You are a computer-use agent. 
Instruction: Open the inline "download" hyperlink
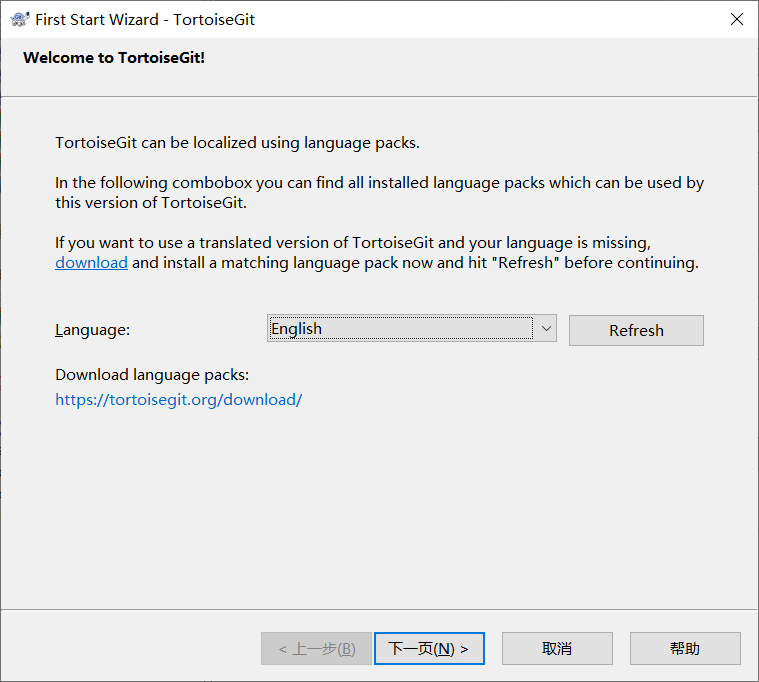coord(91,263)
